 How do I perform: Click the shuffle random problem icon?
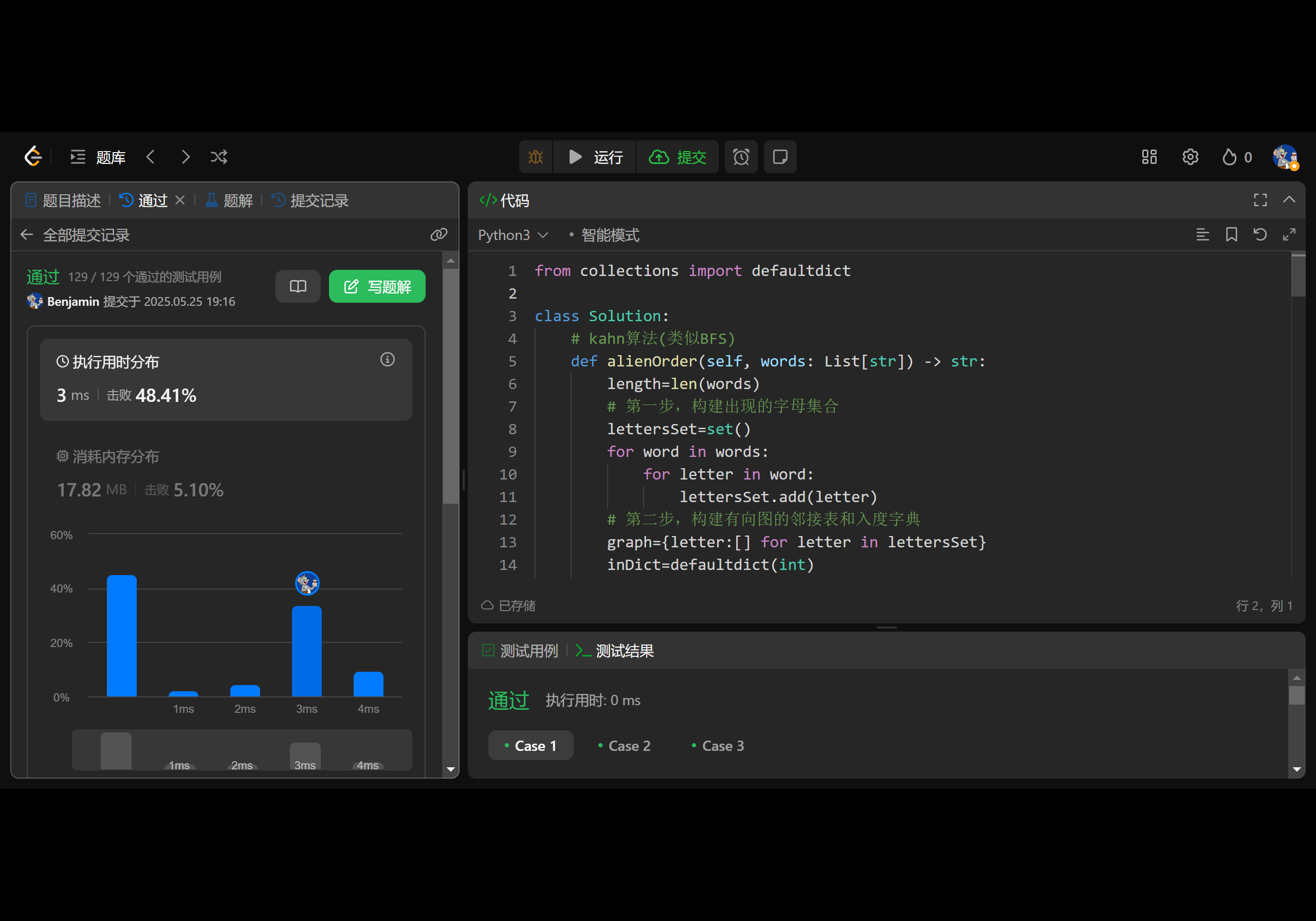(x=219, y=157)
